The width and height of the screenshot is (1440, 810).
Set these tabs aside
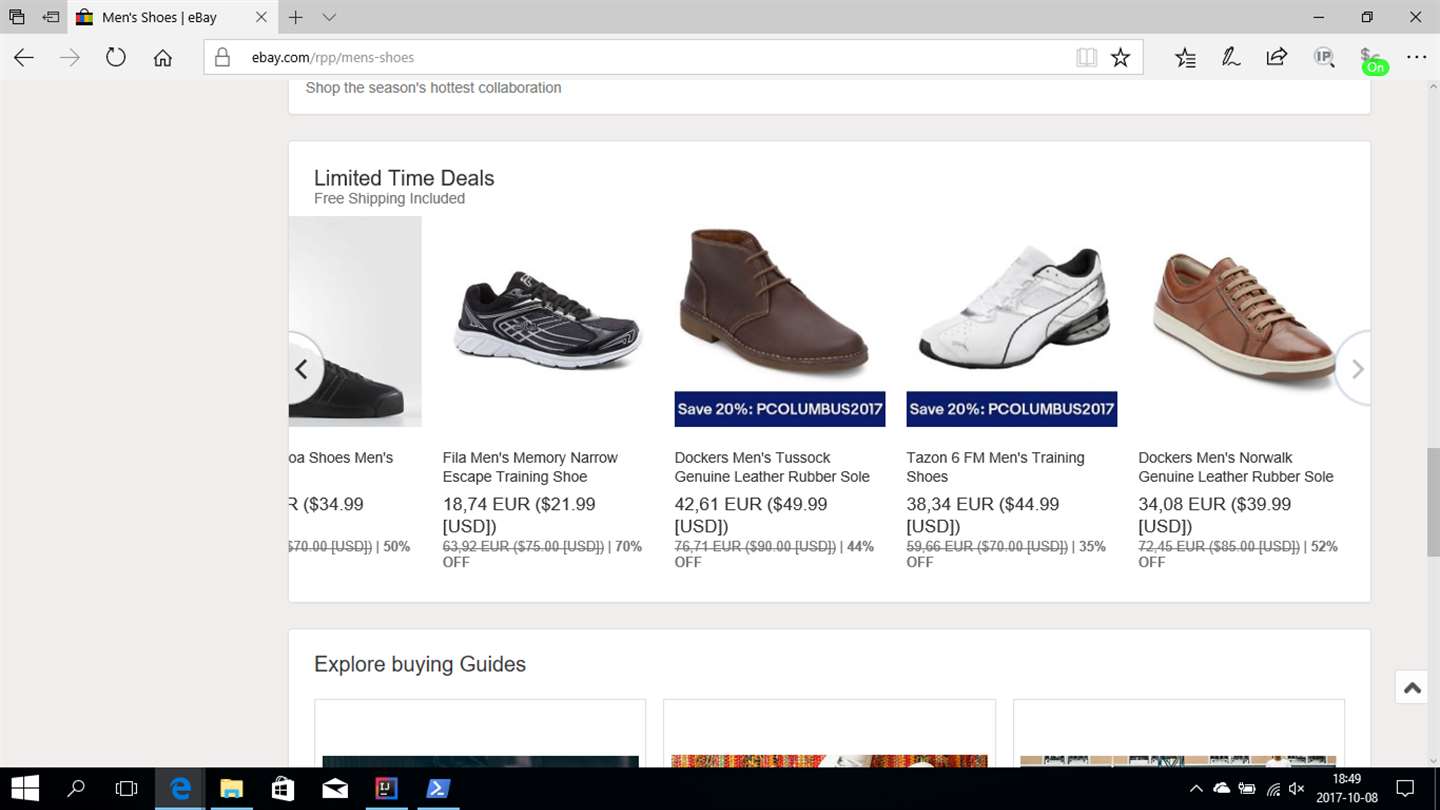tap(51, 17)
